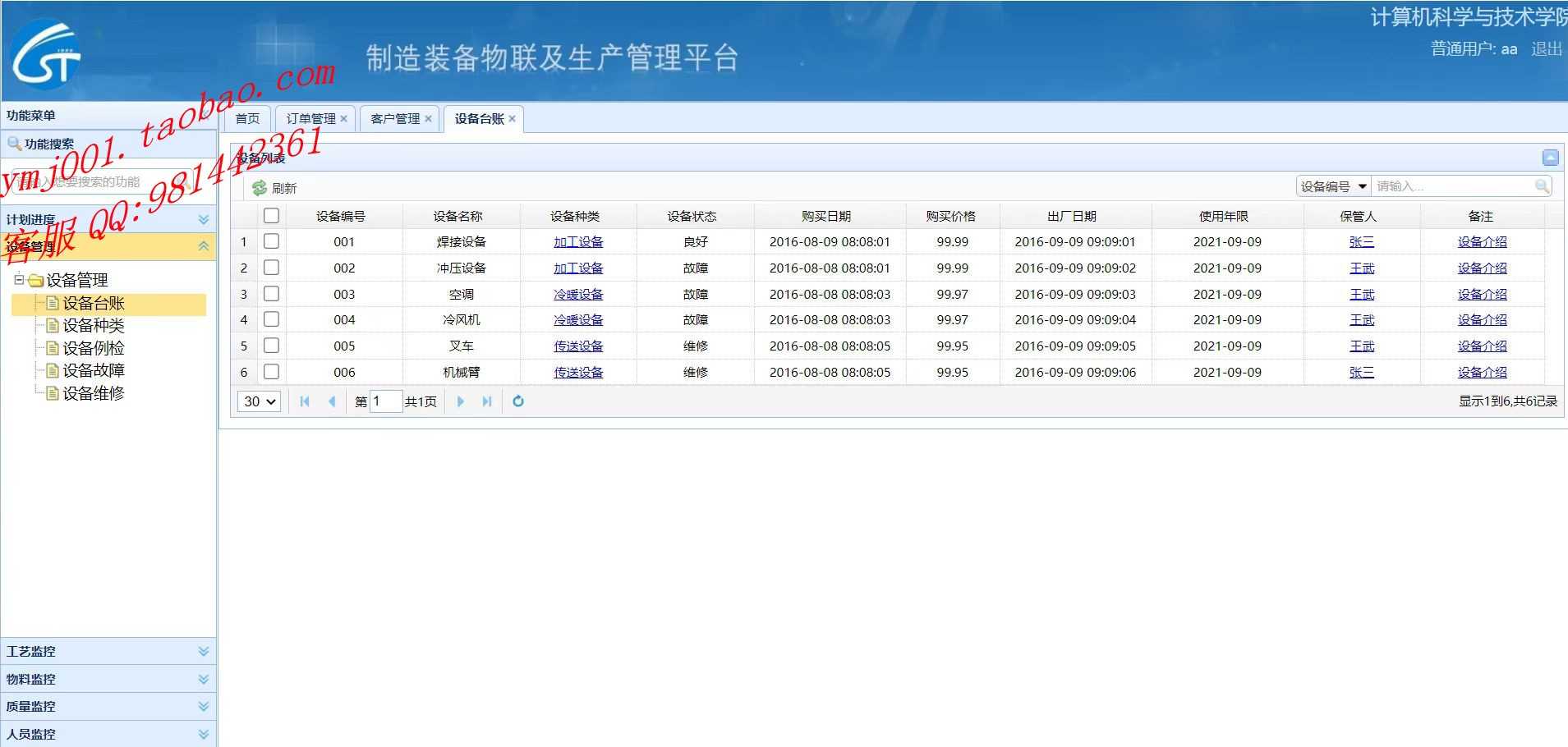Reload the grid using the pager refresh icon
This screenshot has height=747, width=1568.
518,401
